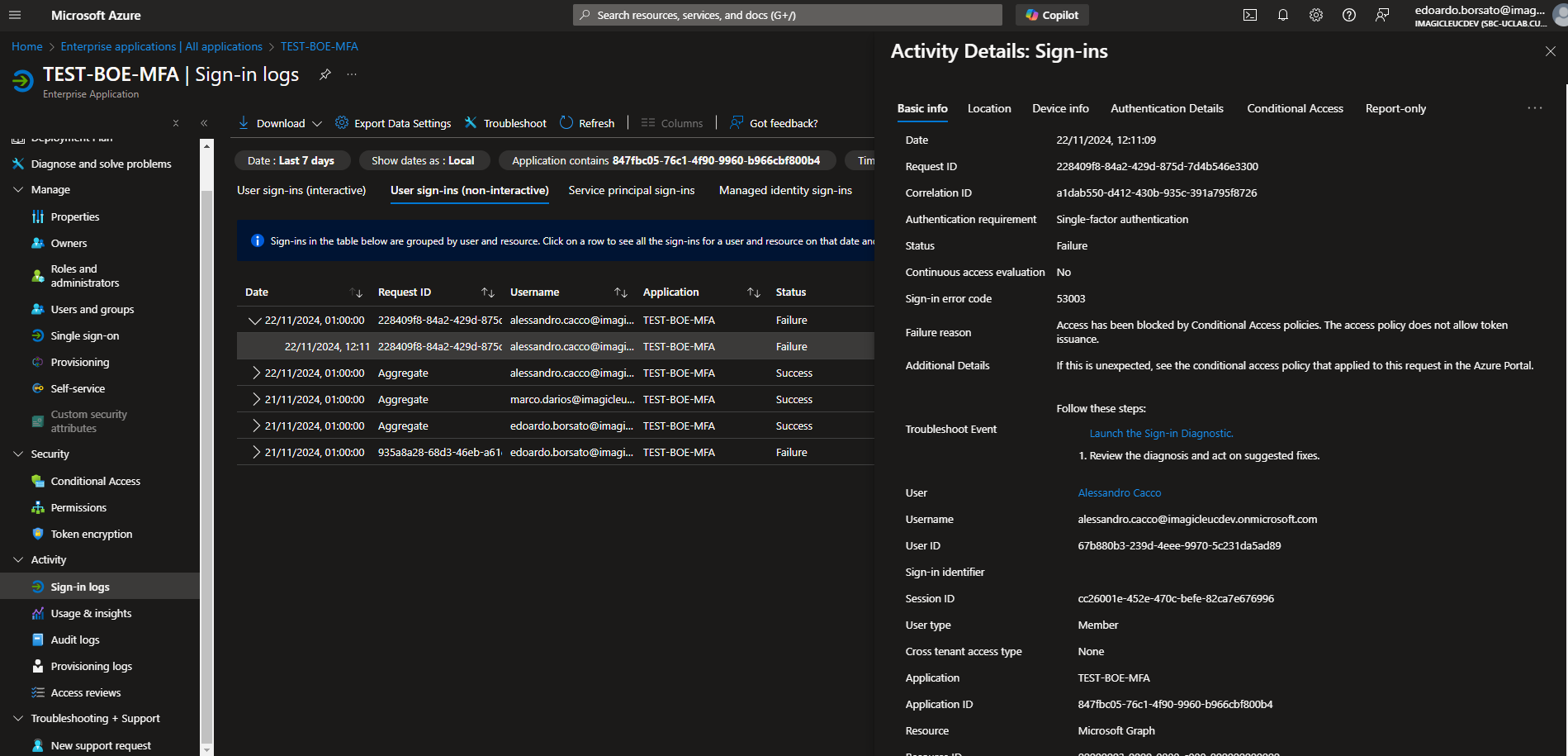Collapse the Manage section in sidebar

click(x=18, y=189)
